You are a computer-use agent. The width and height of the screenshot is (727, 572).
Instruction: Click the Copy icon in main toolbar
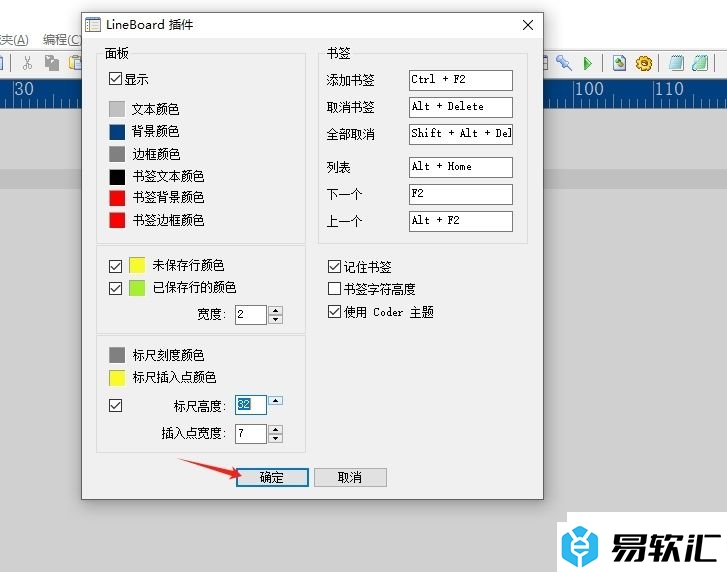51,63
